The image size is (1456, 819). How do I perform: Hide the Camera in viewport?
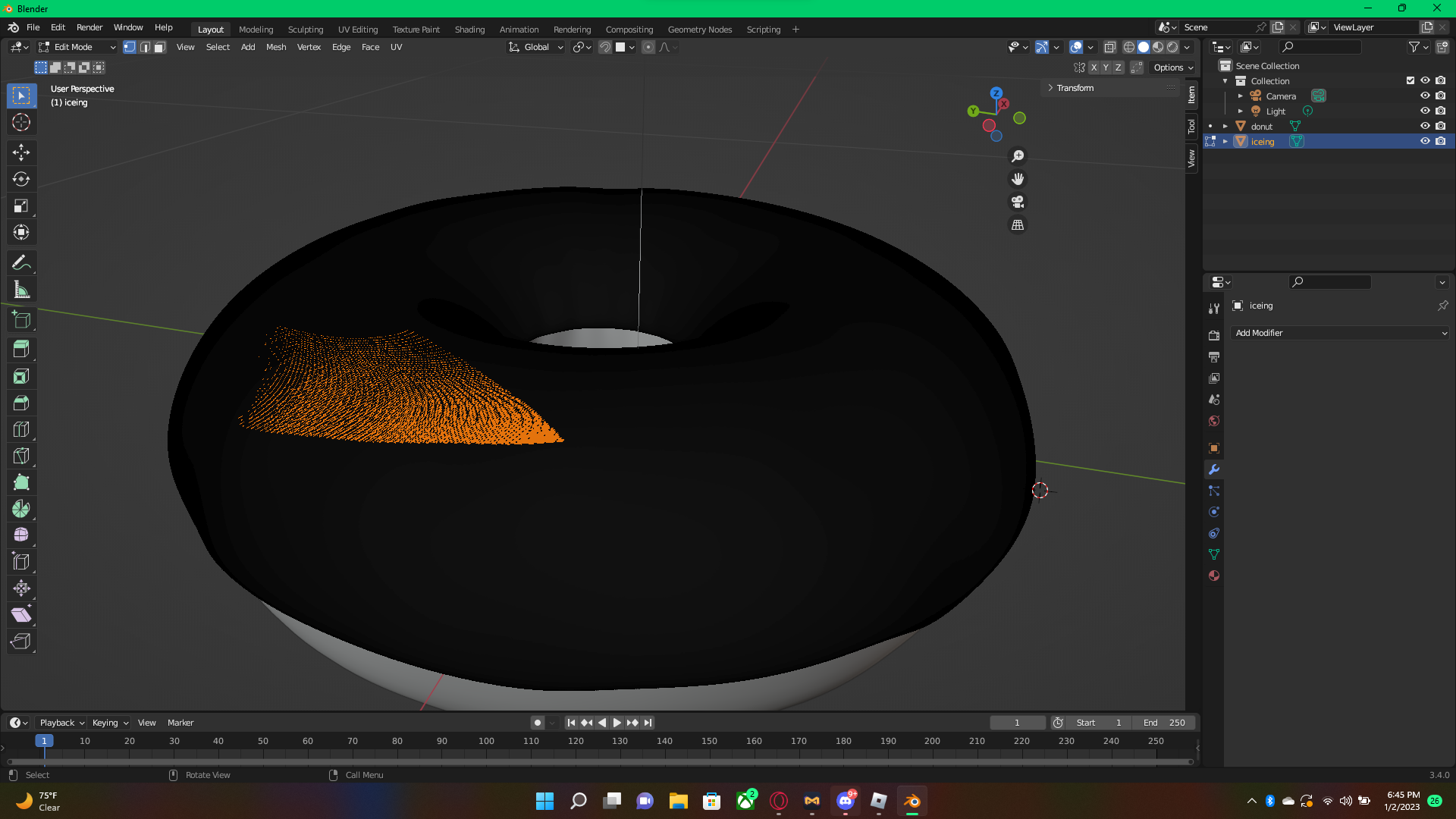pyautogui.click(x=1425, y=96)
